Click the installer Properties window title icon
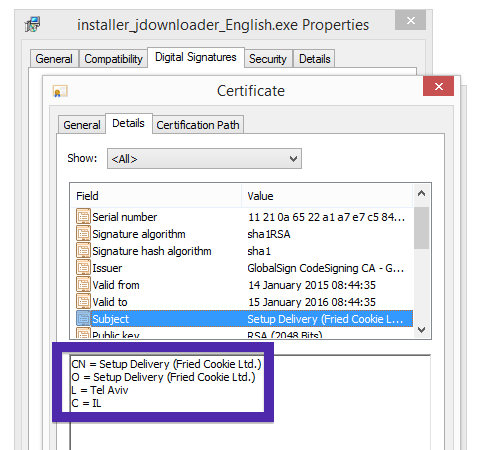 [33, 24]
